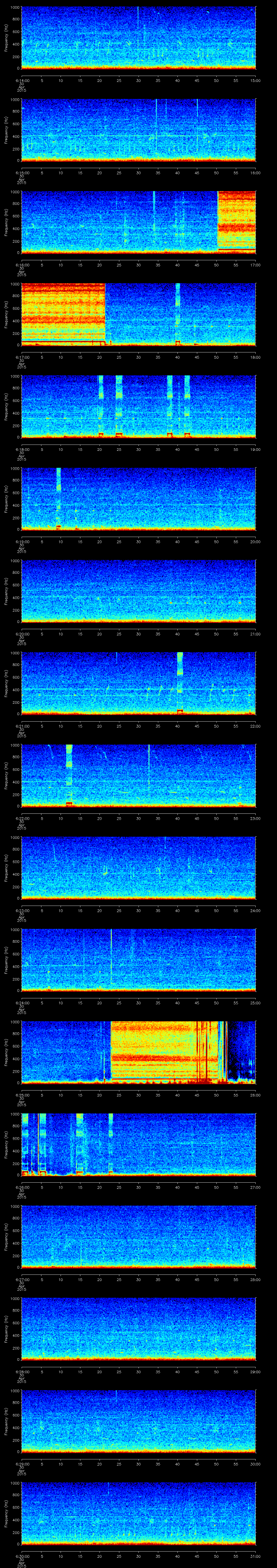Click the burst near 40 seconds in the 6:17 spectrogram
The height and width of the screenshot is (1568, 277).
tap(178, 313)
